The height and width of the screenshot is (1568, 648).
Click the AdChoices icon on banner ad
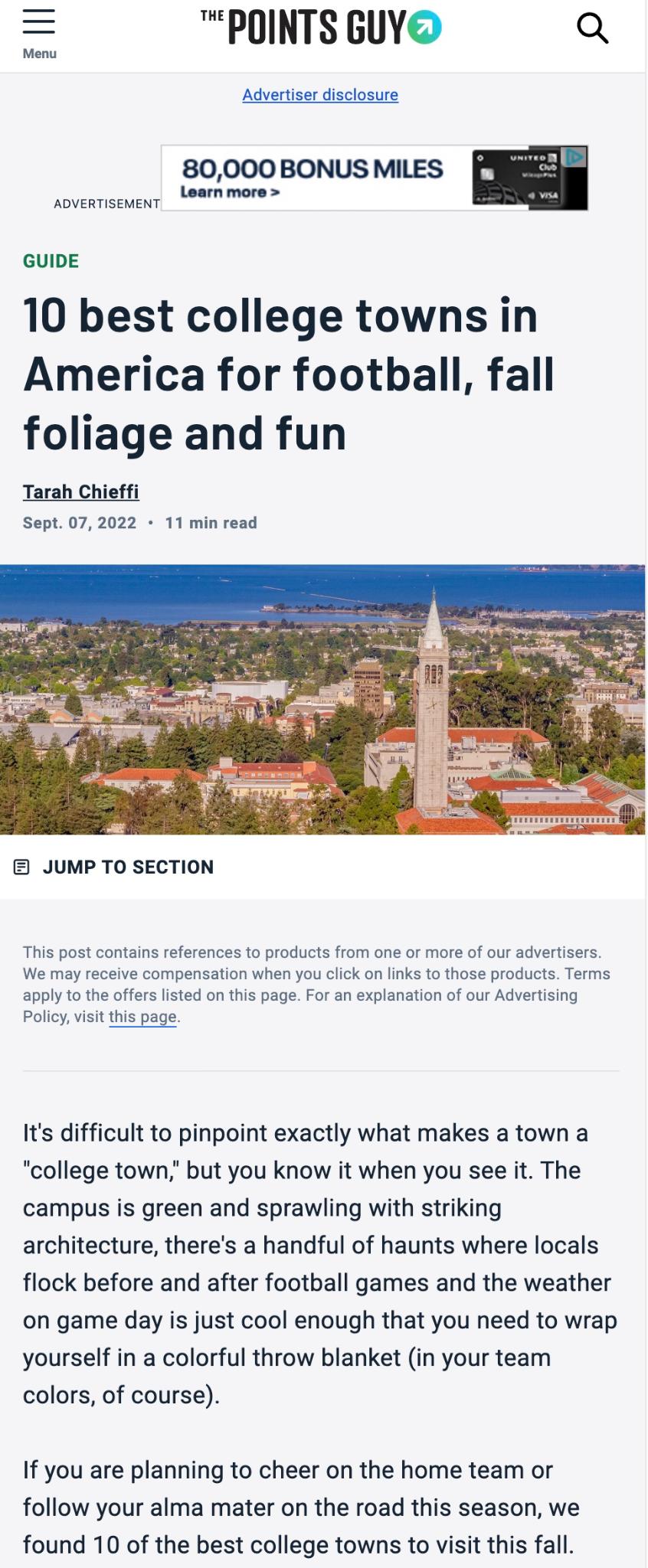click(x=575, y=157)
